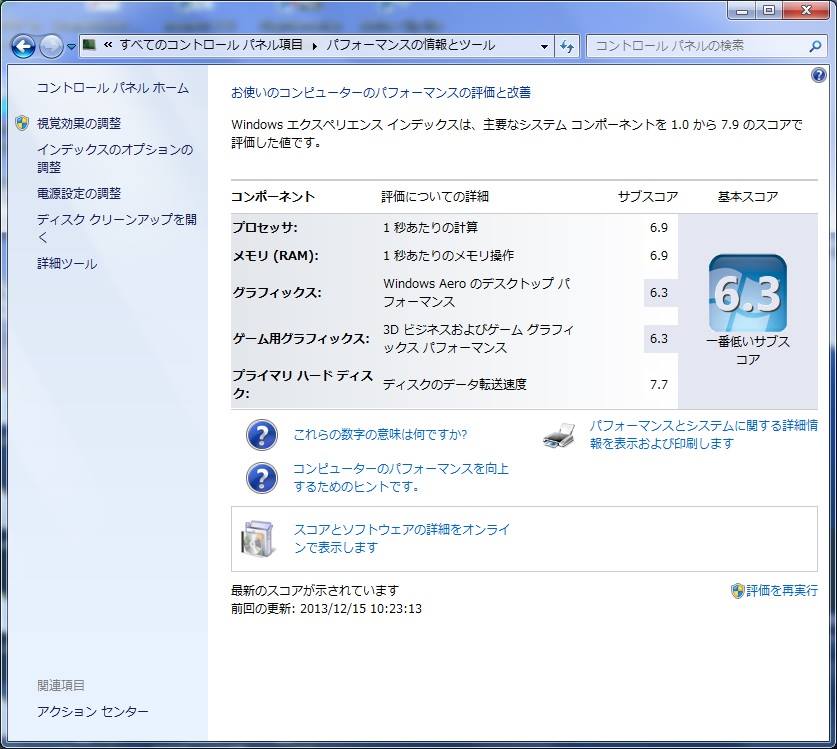Open コントロール パネル ホーム link
This screenshot has width=837, height=749.
[113, 88]
